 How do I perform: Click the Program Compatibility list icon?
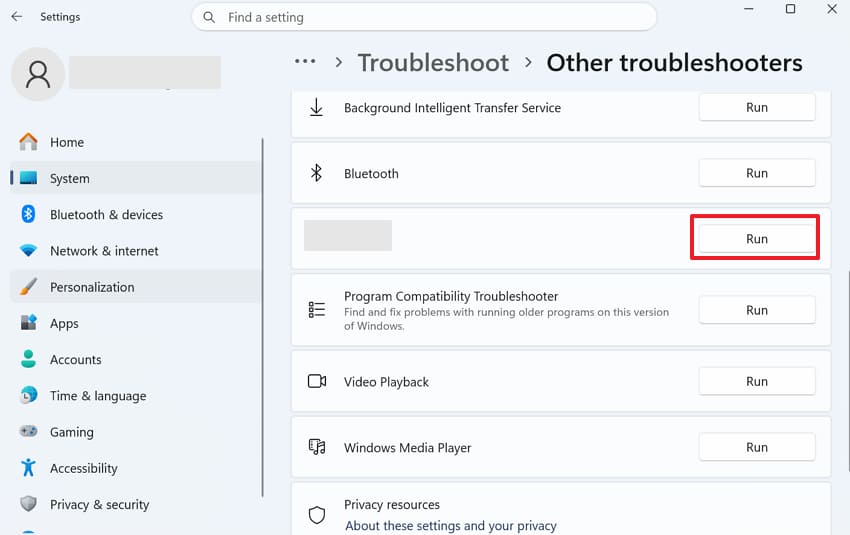(x=317, y=310)
